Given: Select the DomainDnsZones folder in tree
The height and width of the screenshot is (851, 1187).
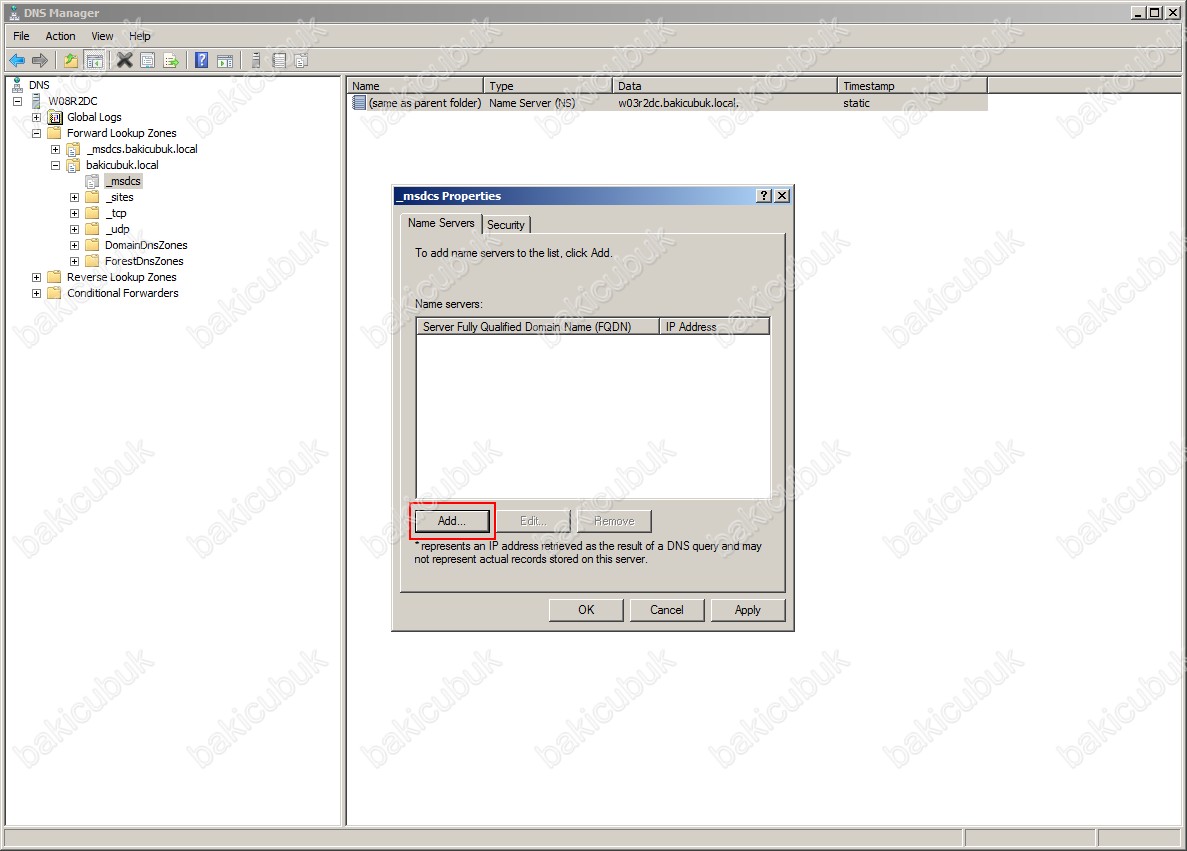Looking at the screenshot, I should [145, 245].
